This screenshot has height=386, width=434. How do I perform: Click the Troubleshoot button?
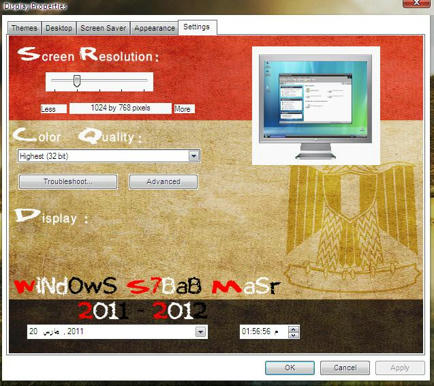click(x=68, y=182)
